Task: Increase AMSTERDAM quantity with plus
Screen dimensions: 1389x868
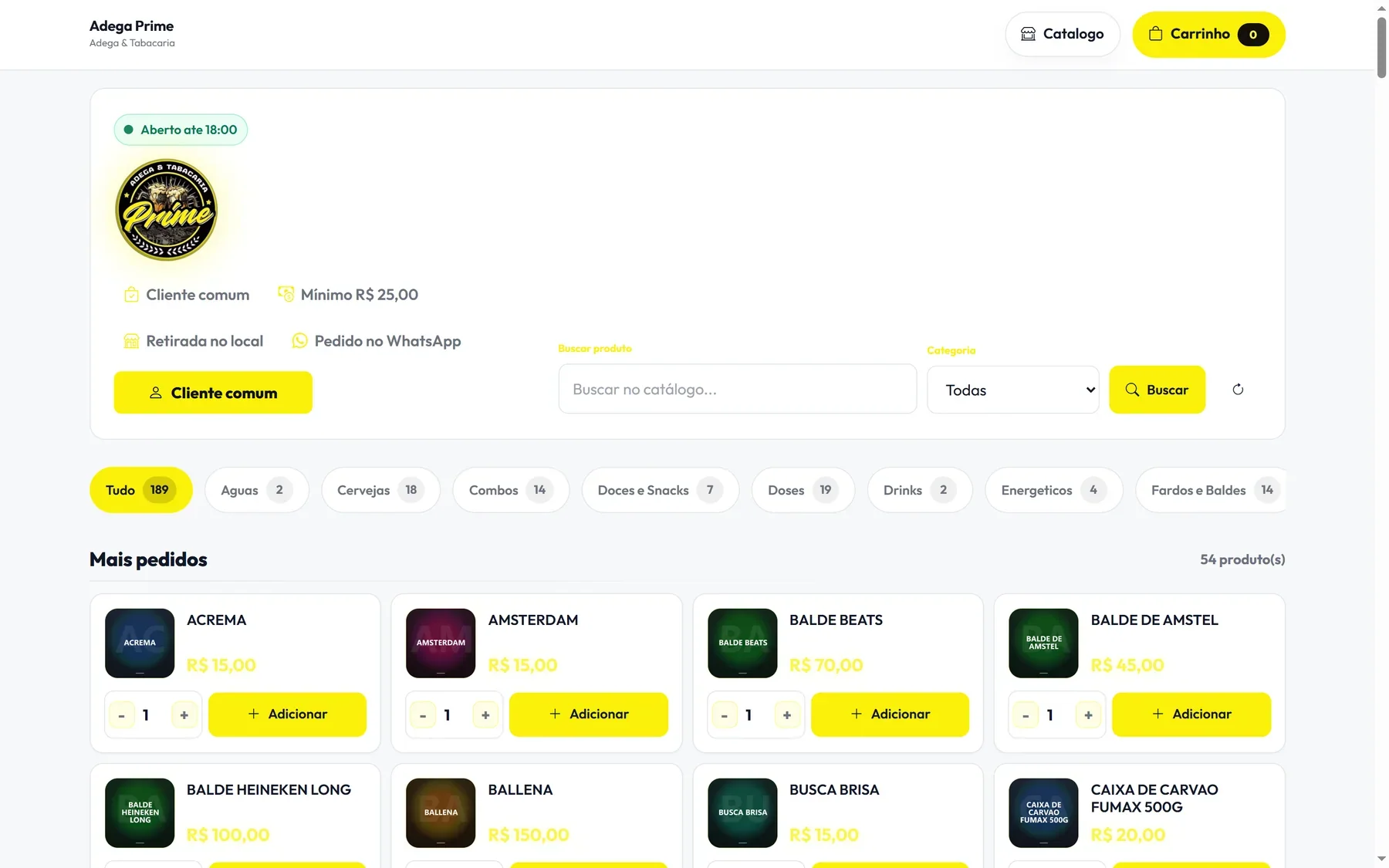Action: (485, 715)
